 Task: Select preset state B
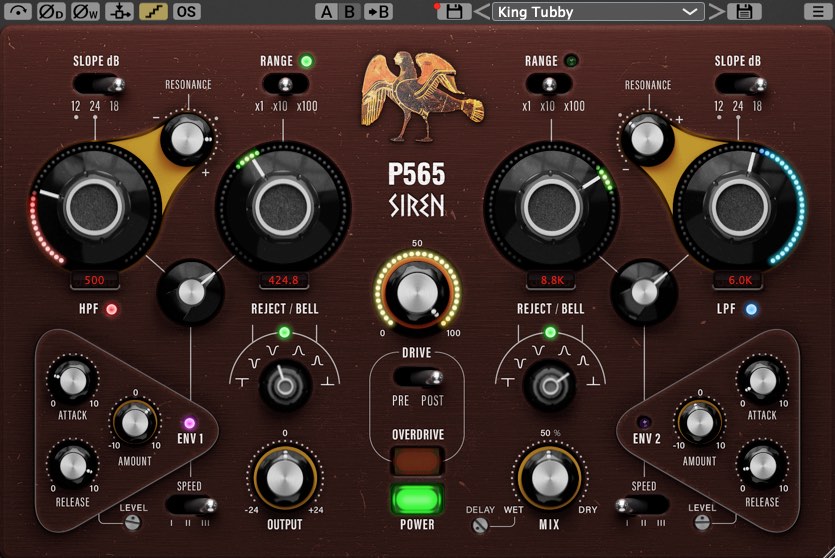349,11
